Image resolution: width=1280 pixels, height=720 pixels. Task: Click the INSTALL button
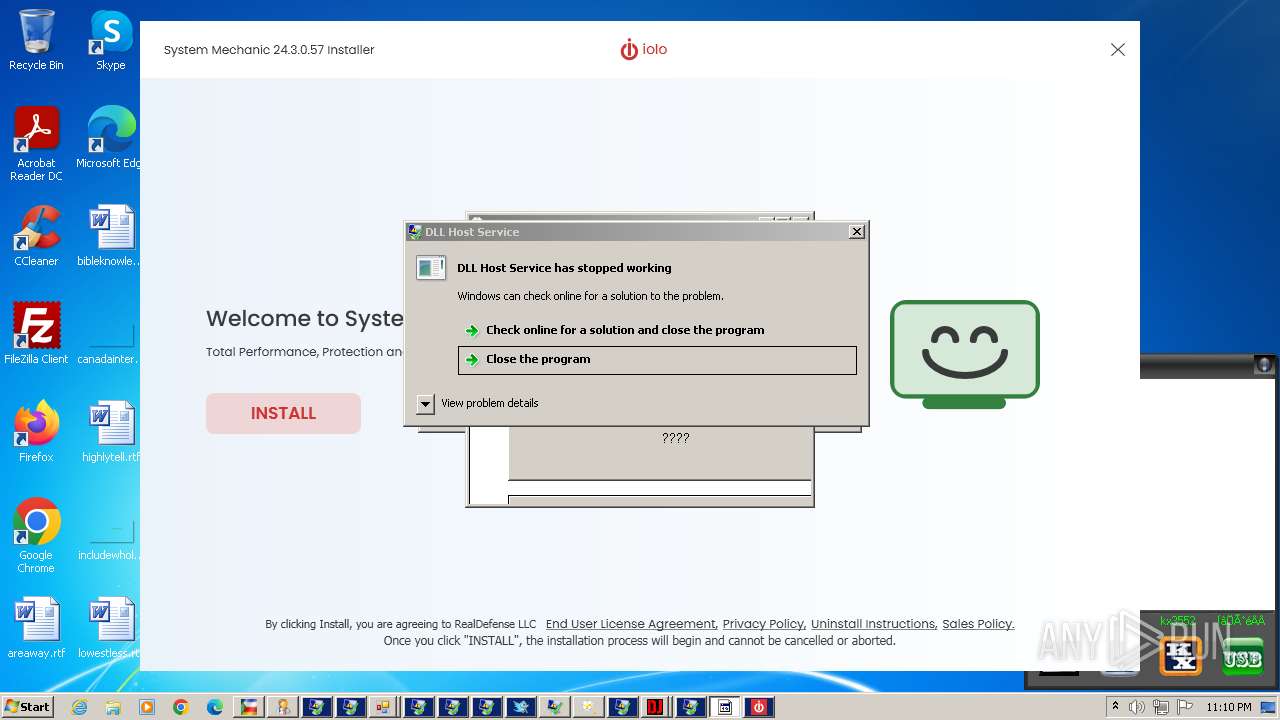tap(283, 413)
